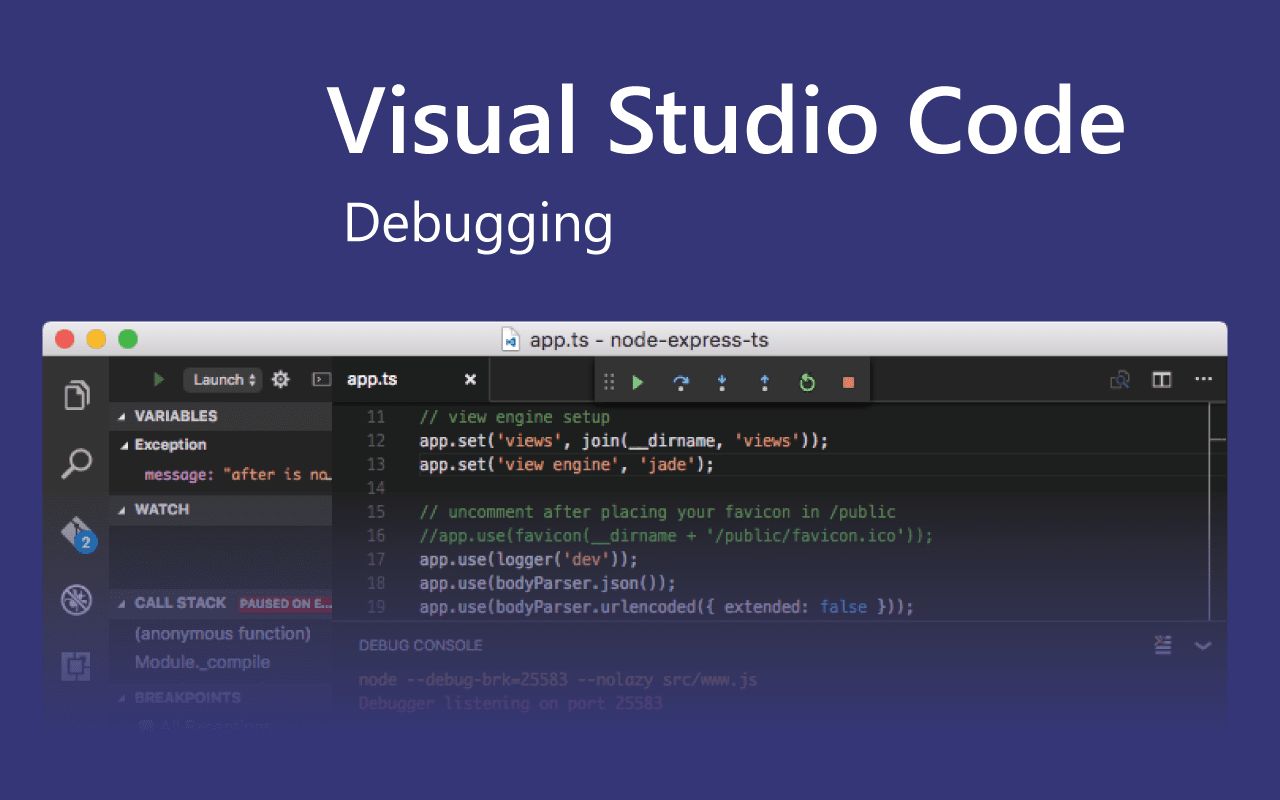This screenshot has height=800, width=1280.
Task: Split the editor
Action: [x=1162, y=380]
